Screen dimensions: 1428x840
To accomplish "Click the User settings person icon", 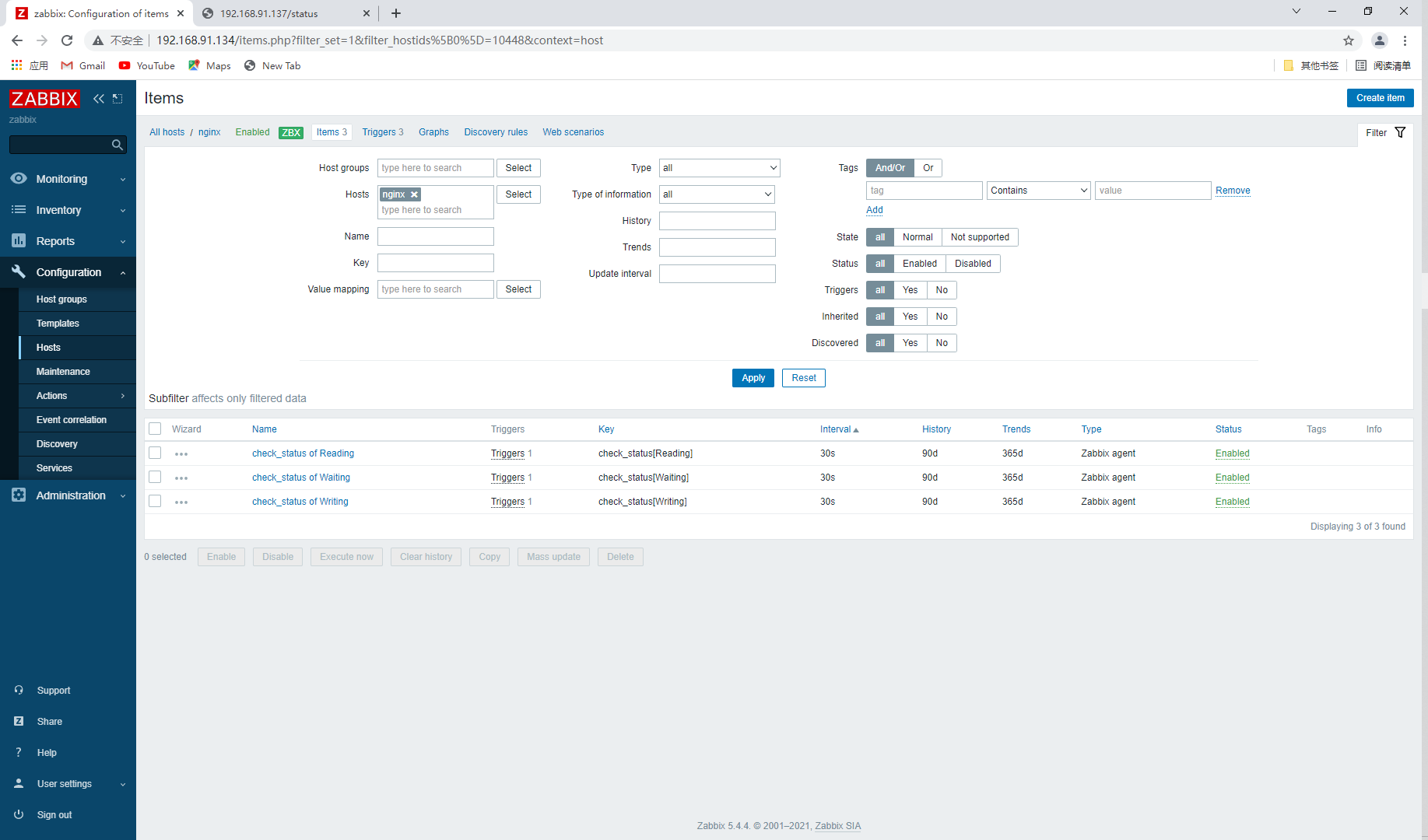I will click(x=19, y=783).
